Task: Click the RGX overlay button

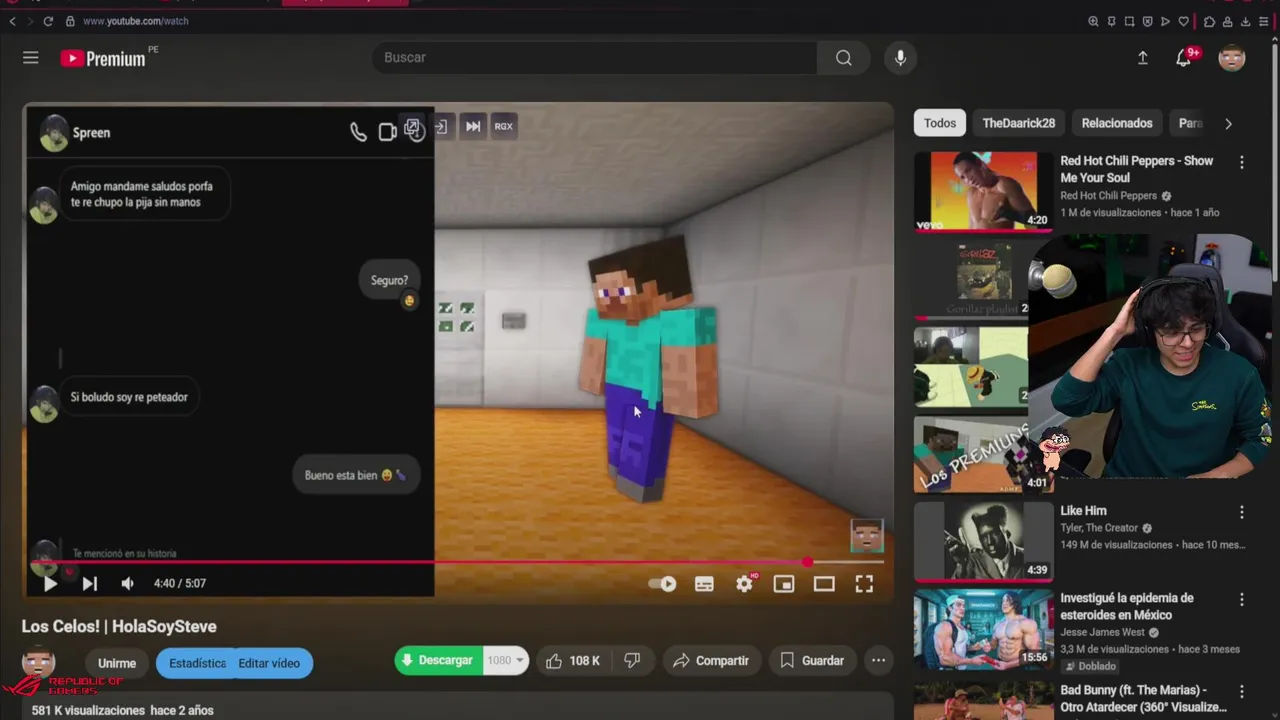Action: 503,126
